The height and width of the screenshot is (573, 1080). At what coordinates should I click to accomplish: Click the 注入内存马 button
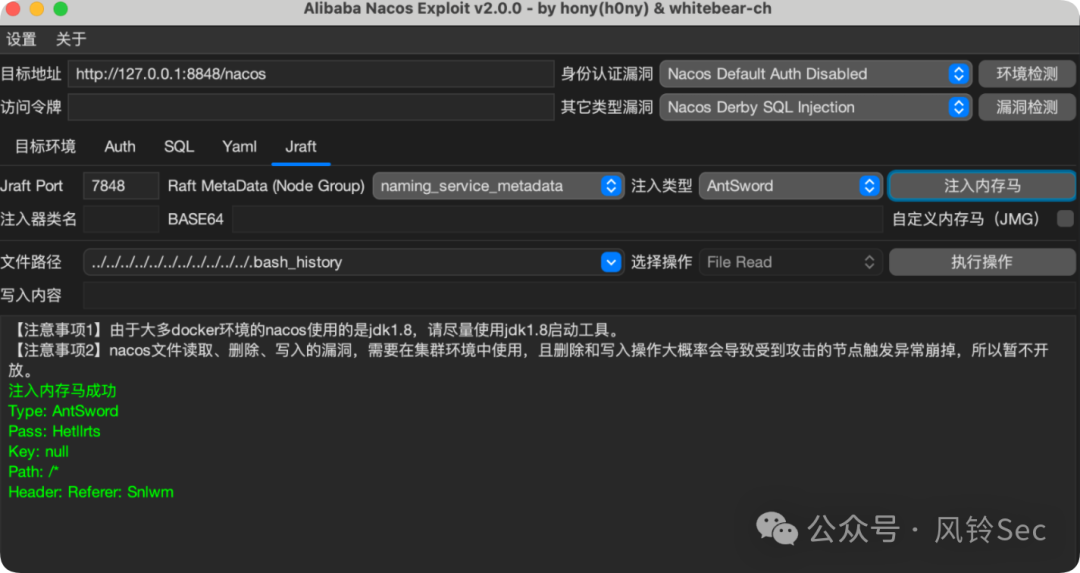(982, 186)
